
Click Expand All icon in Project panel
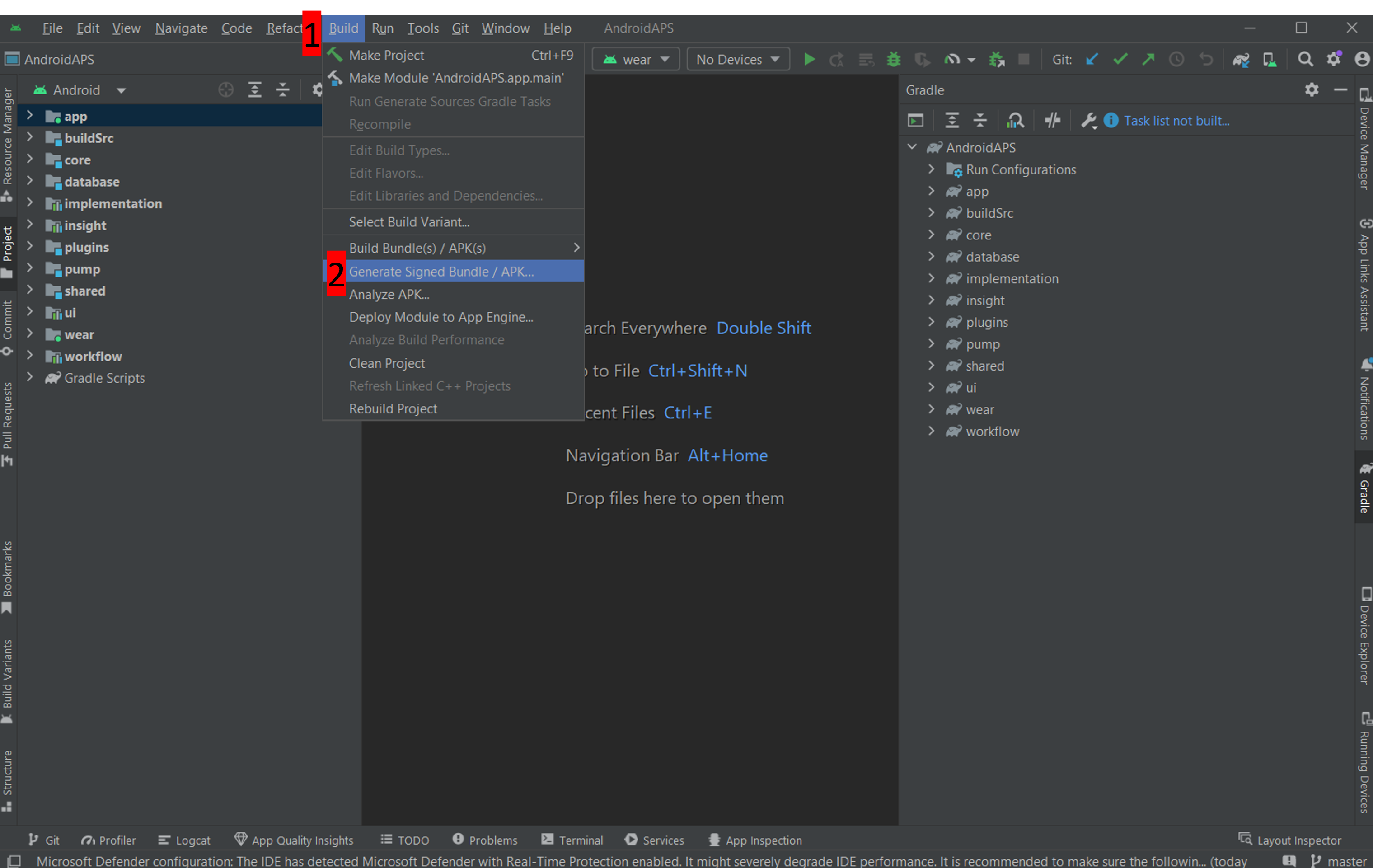(254, 90)
